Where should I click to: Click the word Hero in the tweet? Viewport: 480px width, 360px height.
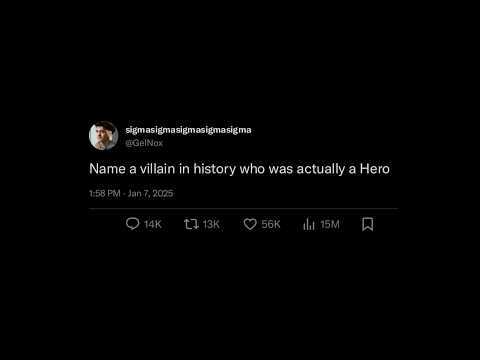coord(375,169)
